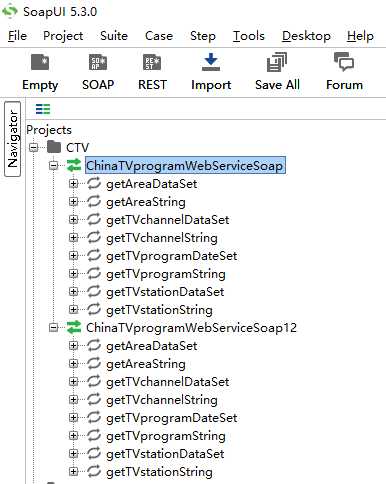Expand Soap12 getTVprogramString operation
Viewport: 386px width, 484px height.
point(73,435)
